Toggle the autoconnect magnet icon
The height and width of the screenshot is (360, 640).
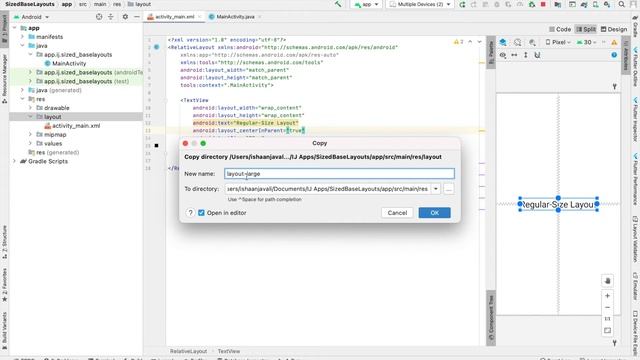click(x=537, y=55)
